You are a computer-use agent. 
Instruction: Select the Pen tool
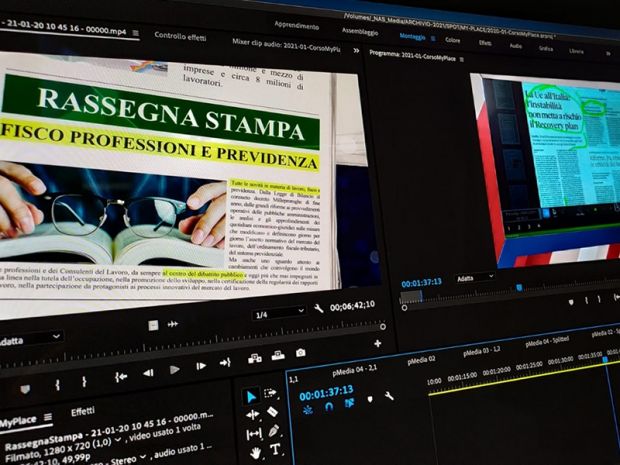[x=274, y=431]
